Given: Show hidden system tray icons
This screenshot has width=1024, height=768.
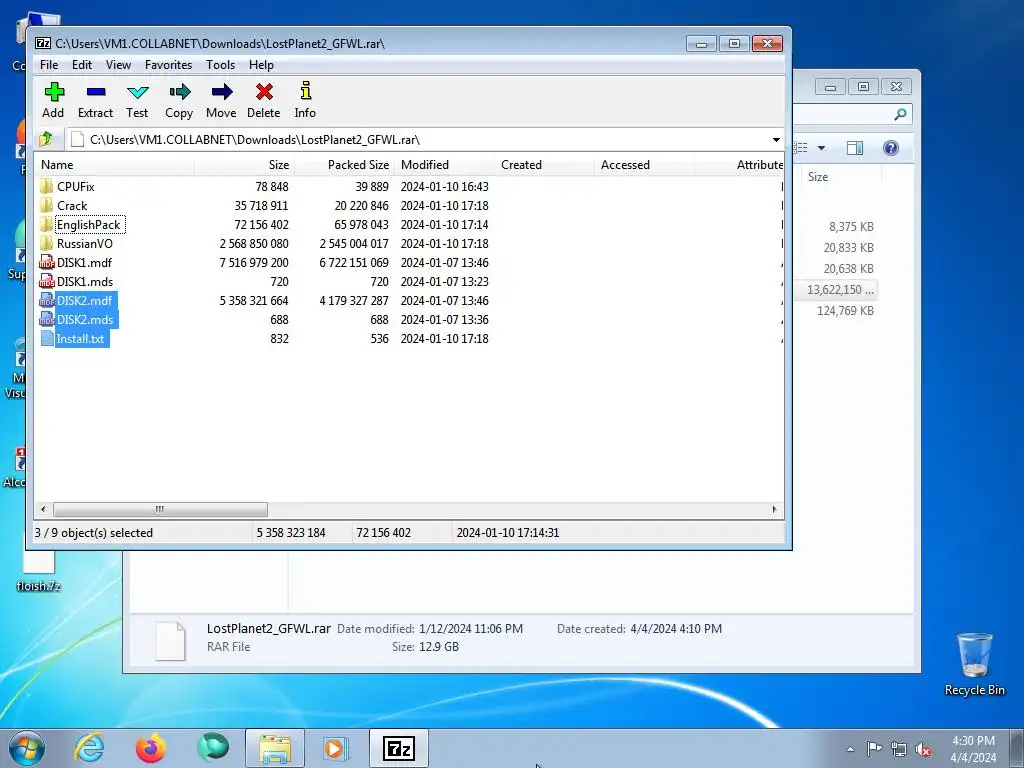Looking at the screenshot, I should tap(850, 749).
